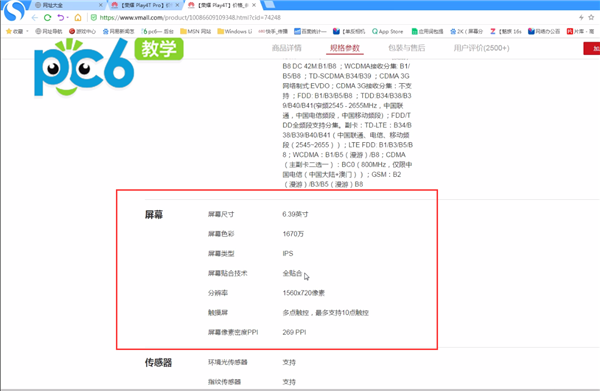Screen dimensions: 600x391
Task: Click the green security shield icon
Action: click(94, 18)
